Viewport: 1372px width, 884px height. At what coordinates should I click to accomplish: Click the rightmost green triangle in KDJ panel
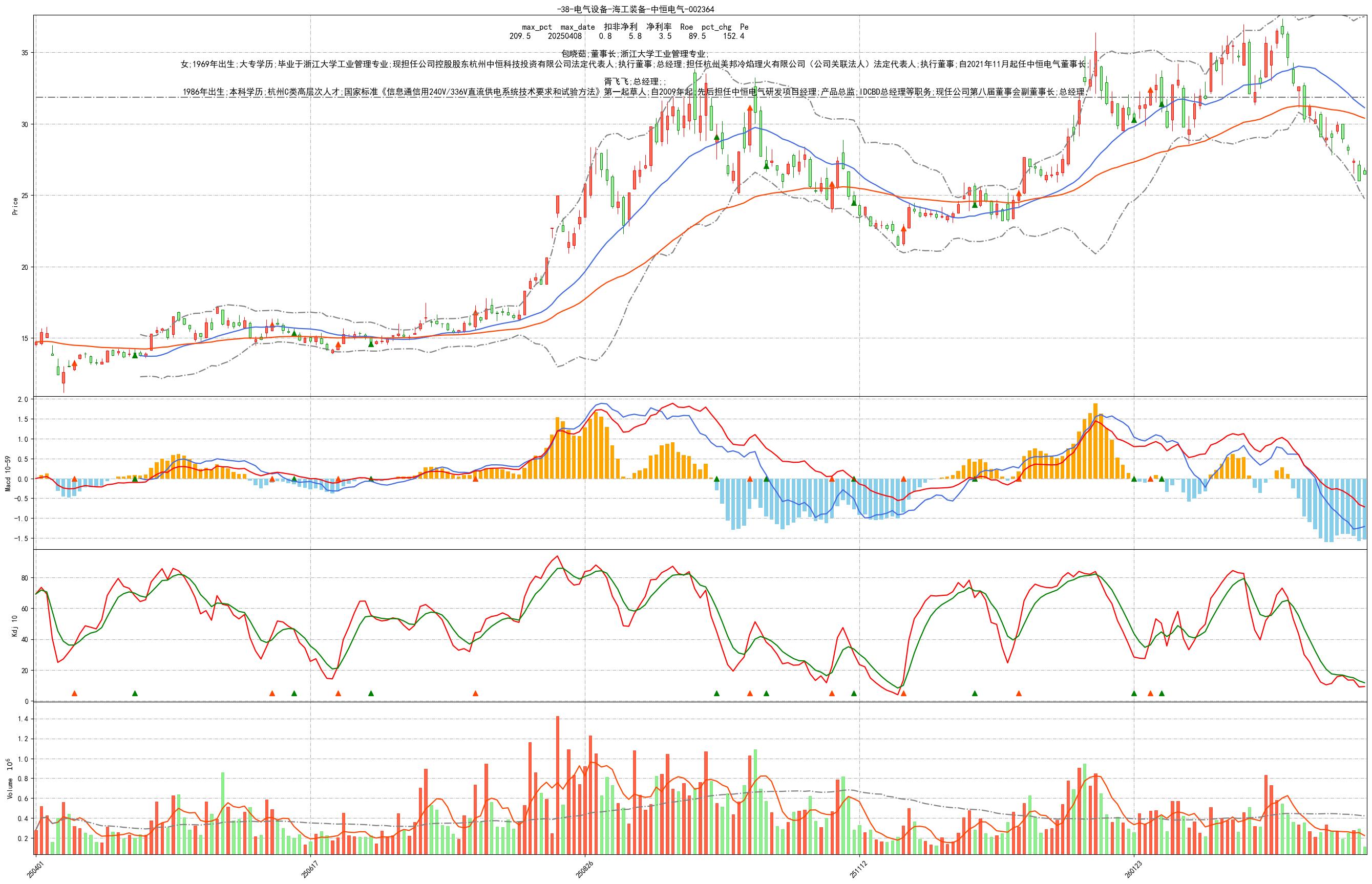click(1161, 694)
